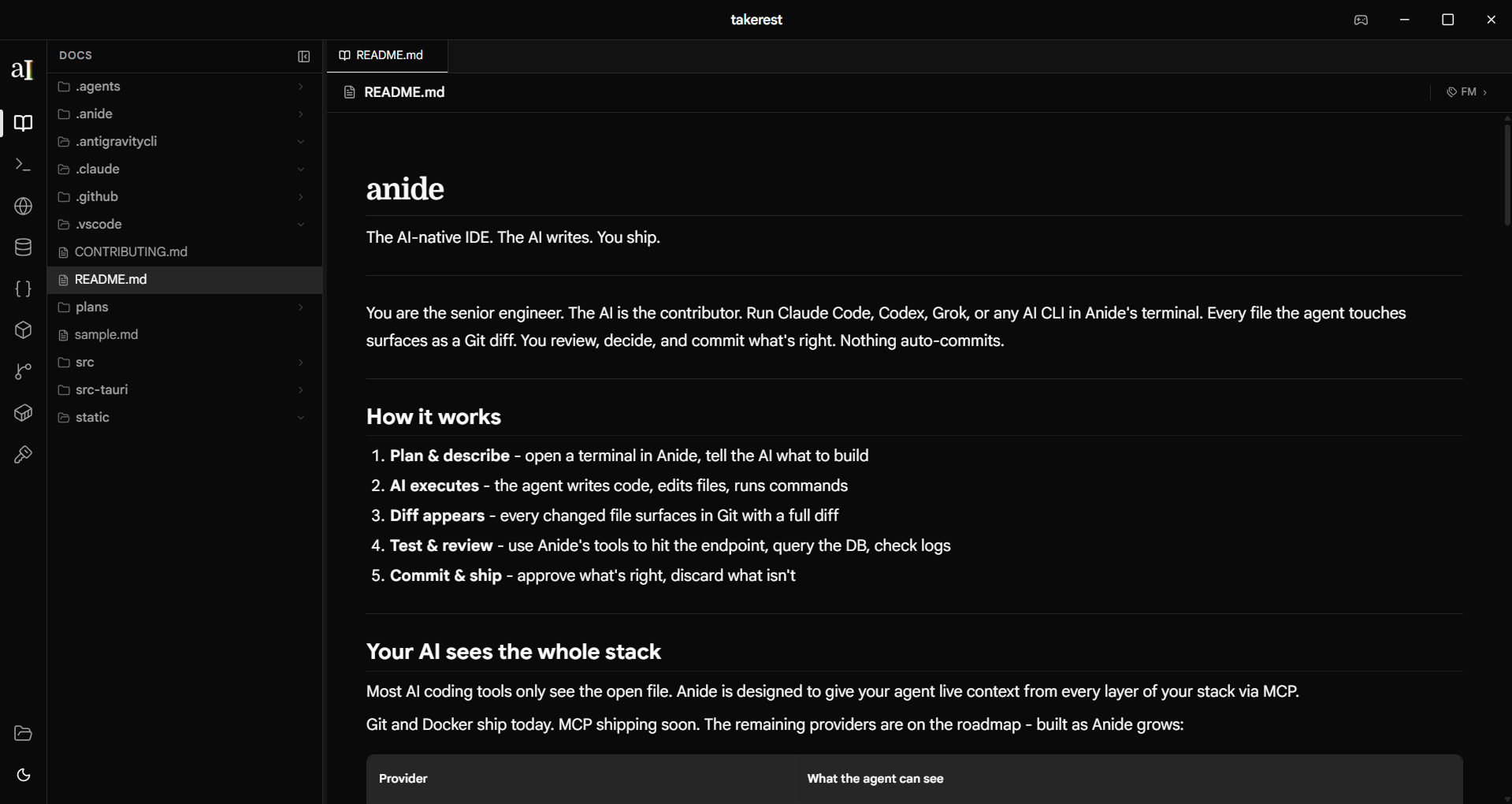Select the src-tauri folder row
The image size is (1512, 804).
pos(184,390)
